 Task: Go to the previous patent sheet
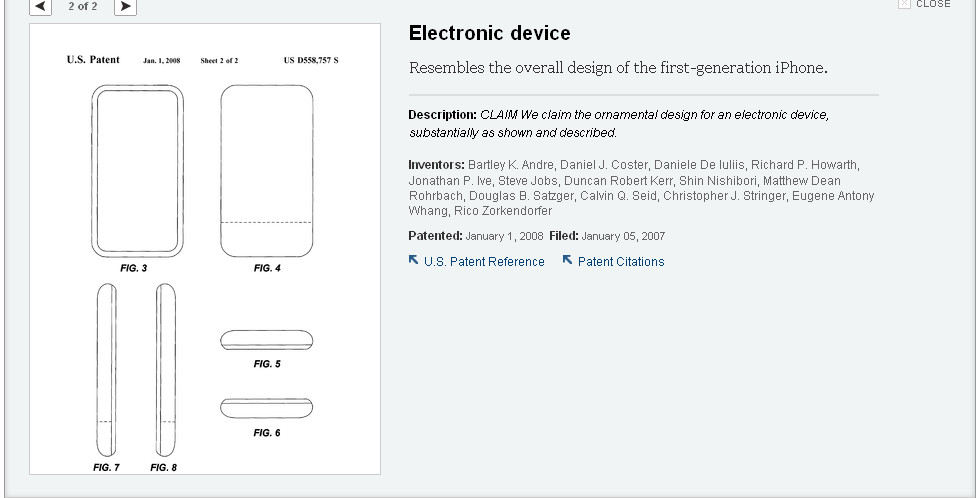point(40,6)
